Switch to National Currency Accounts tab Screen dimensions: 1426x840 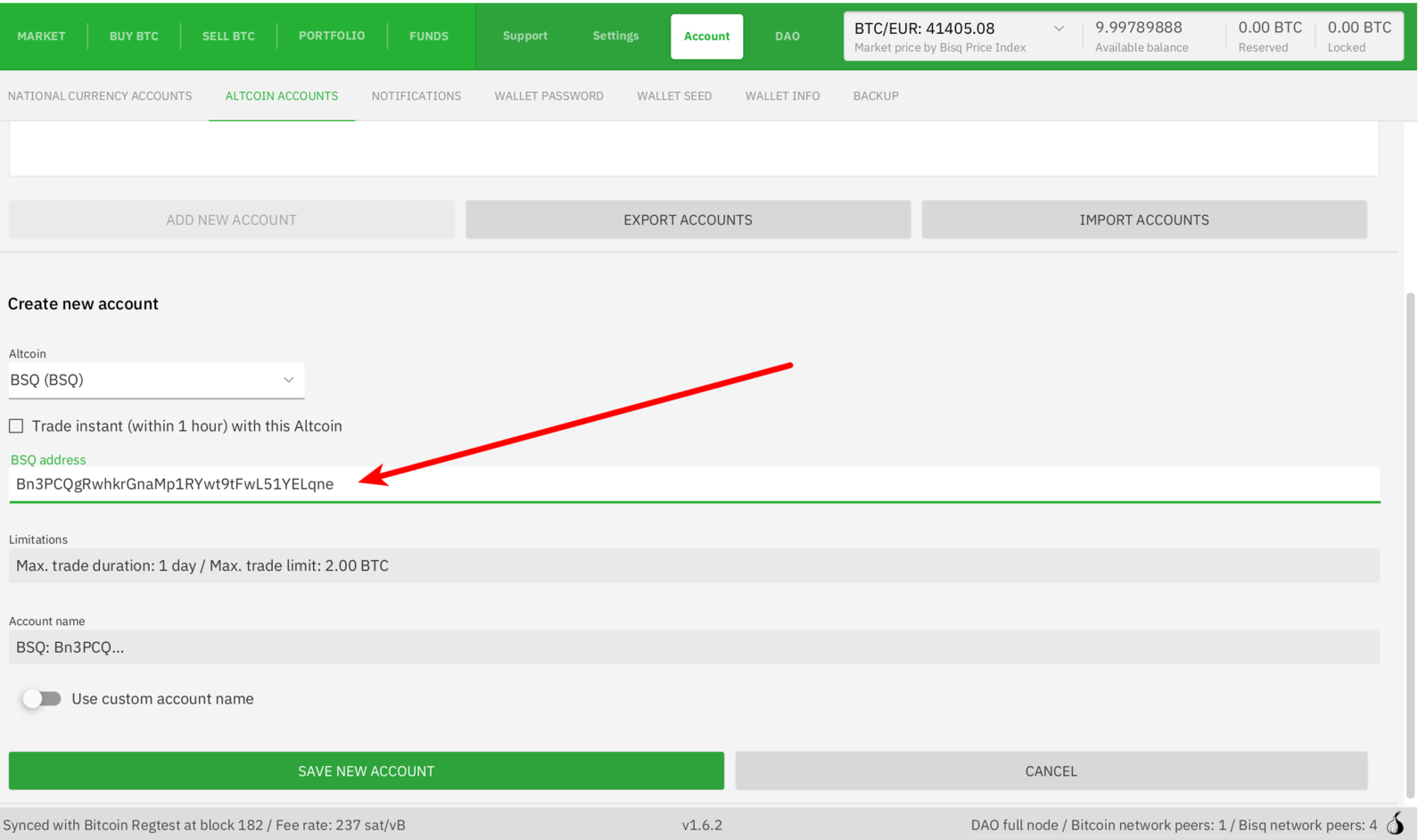[100, 96]
